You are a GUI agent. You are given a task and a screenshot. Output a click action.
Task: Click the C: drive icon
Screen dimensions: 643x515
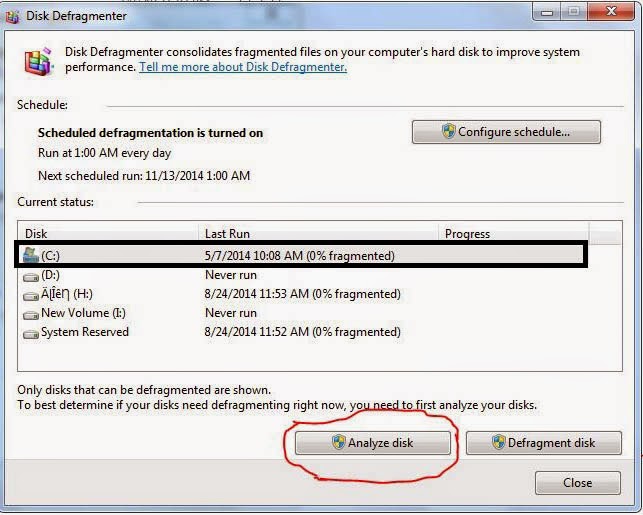pyautogui.click(x=31, y=255)
